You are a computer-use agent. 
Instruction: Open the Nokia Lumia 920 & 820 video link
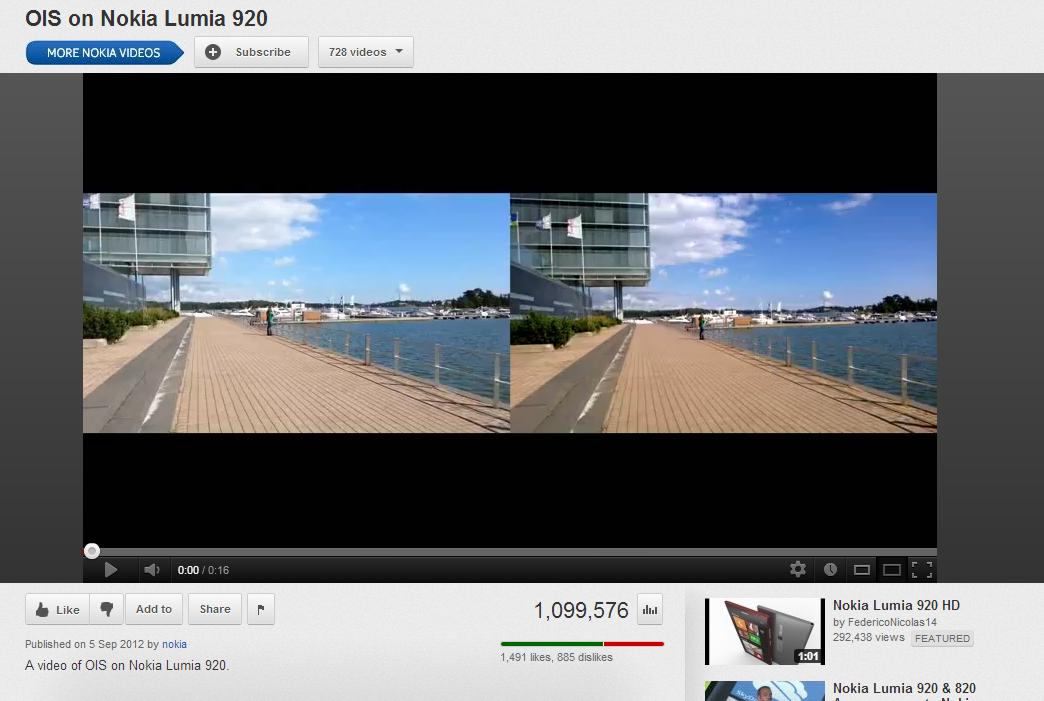904,688
